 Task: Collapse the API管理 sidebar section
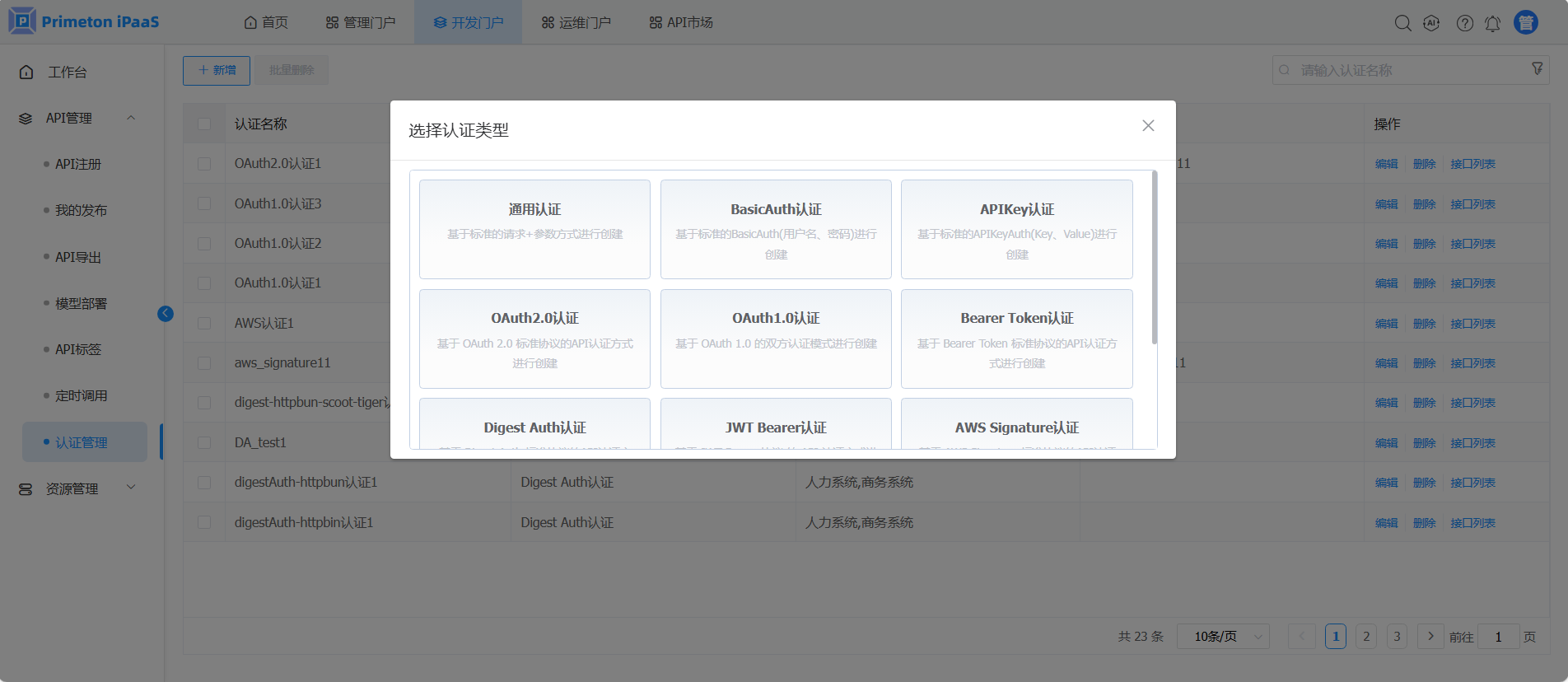(131, 118)
